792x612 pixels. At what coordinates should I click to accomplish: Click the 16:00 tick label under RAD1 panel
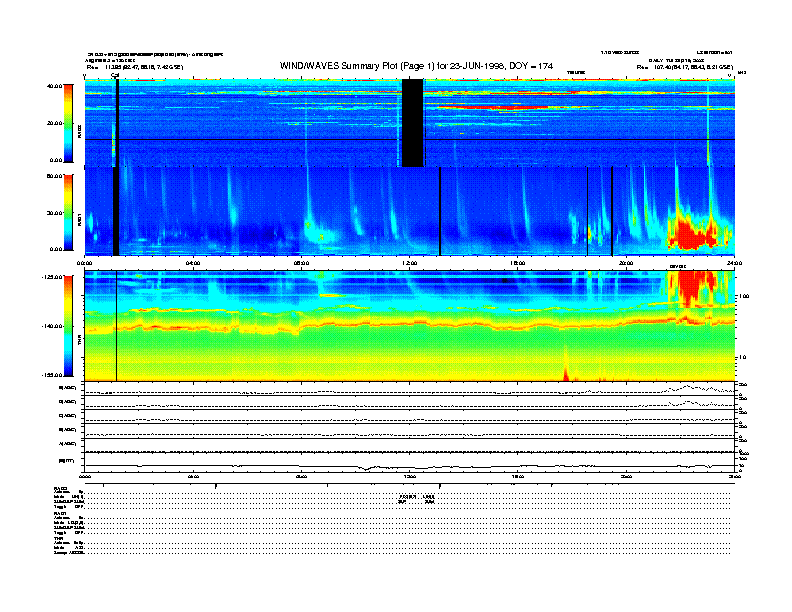click(518, 263)
